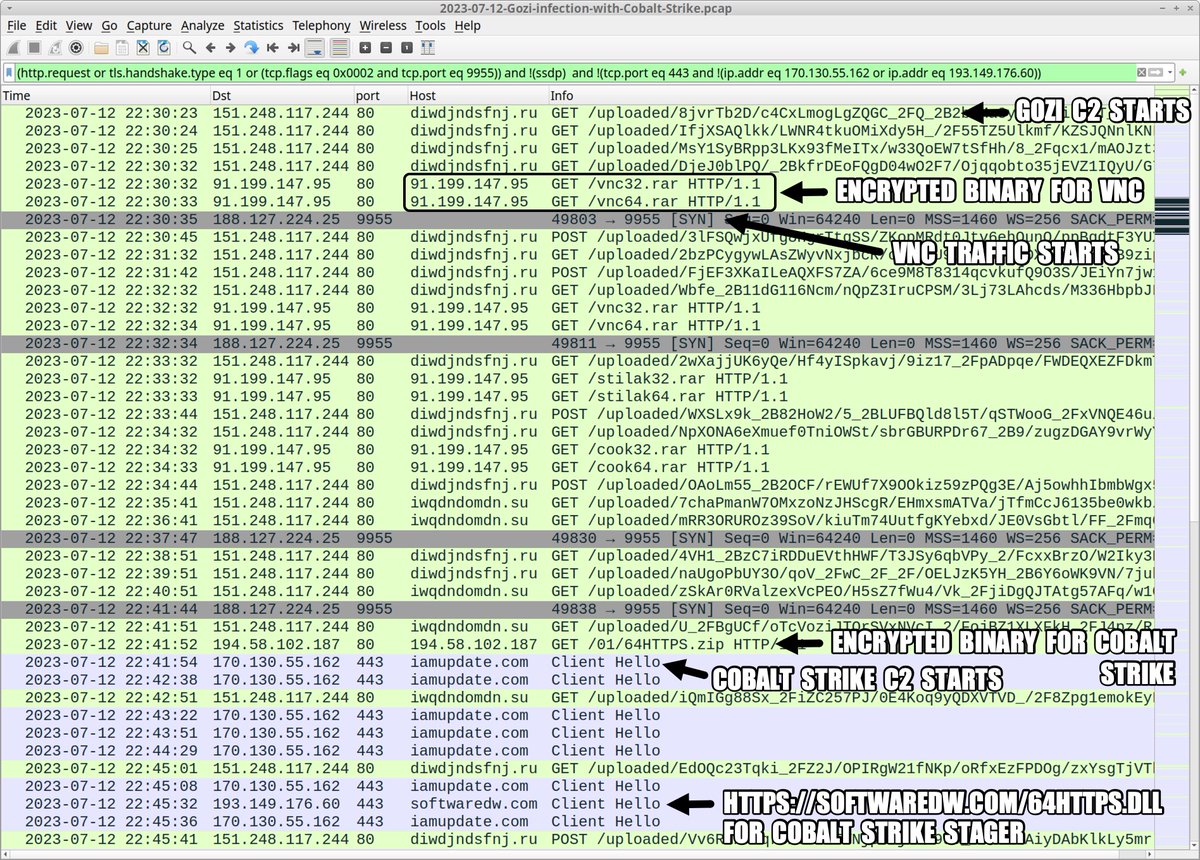Jump to the first packet icon
Image resolution: width=1200 pixels, height=860 pixels.
pyautogui.click(x=273, y=47)
